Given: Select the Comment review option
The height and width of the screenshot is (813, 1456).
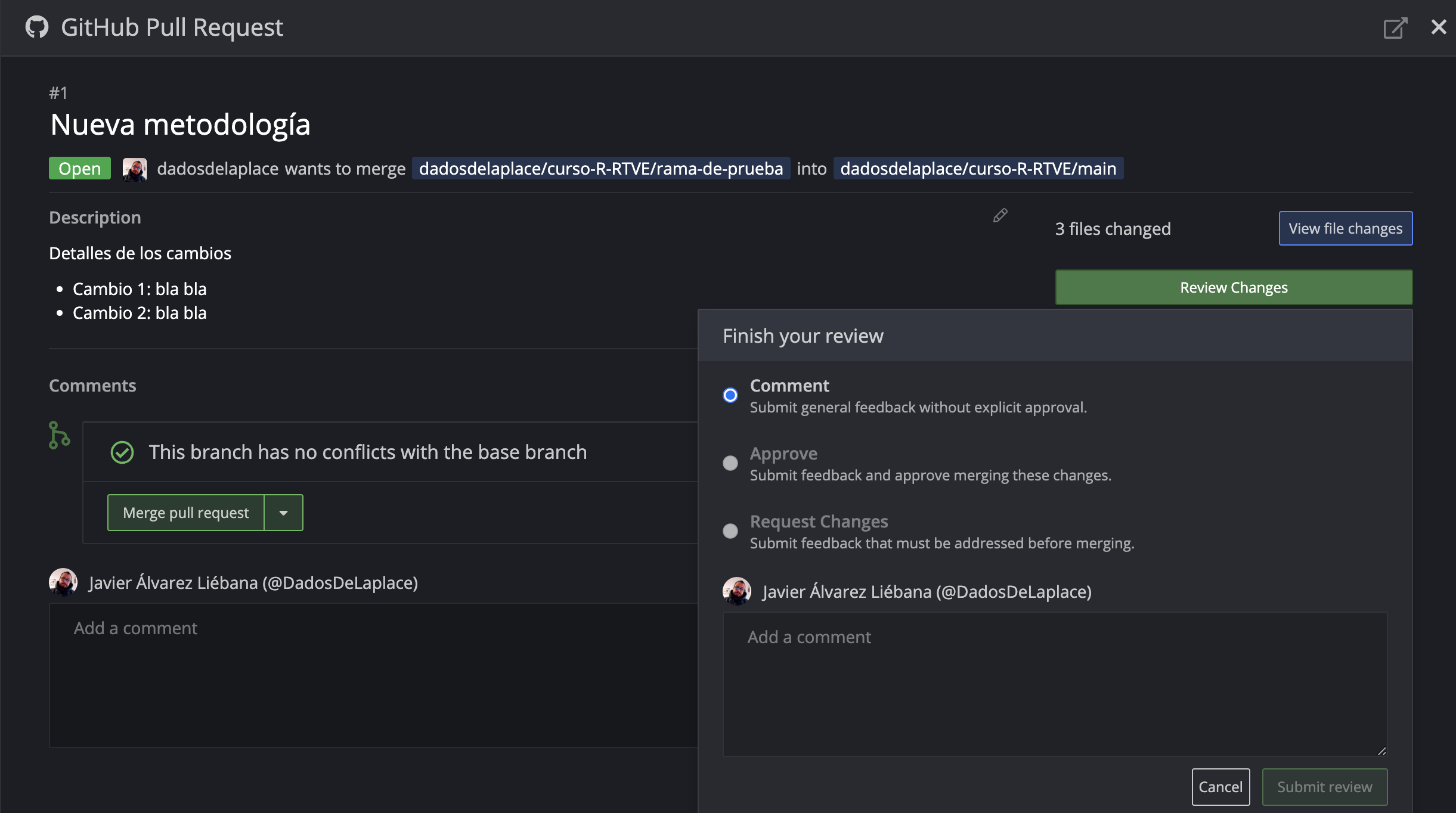Looking at the screenshot, I should click(x=730, y=395).
